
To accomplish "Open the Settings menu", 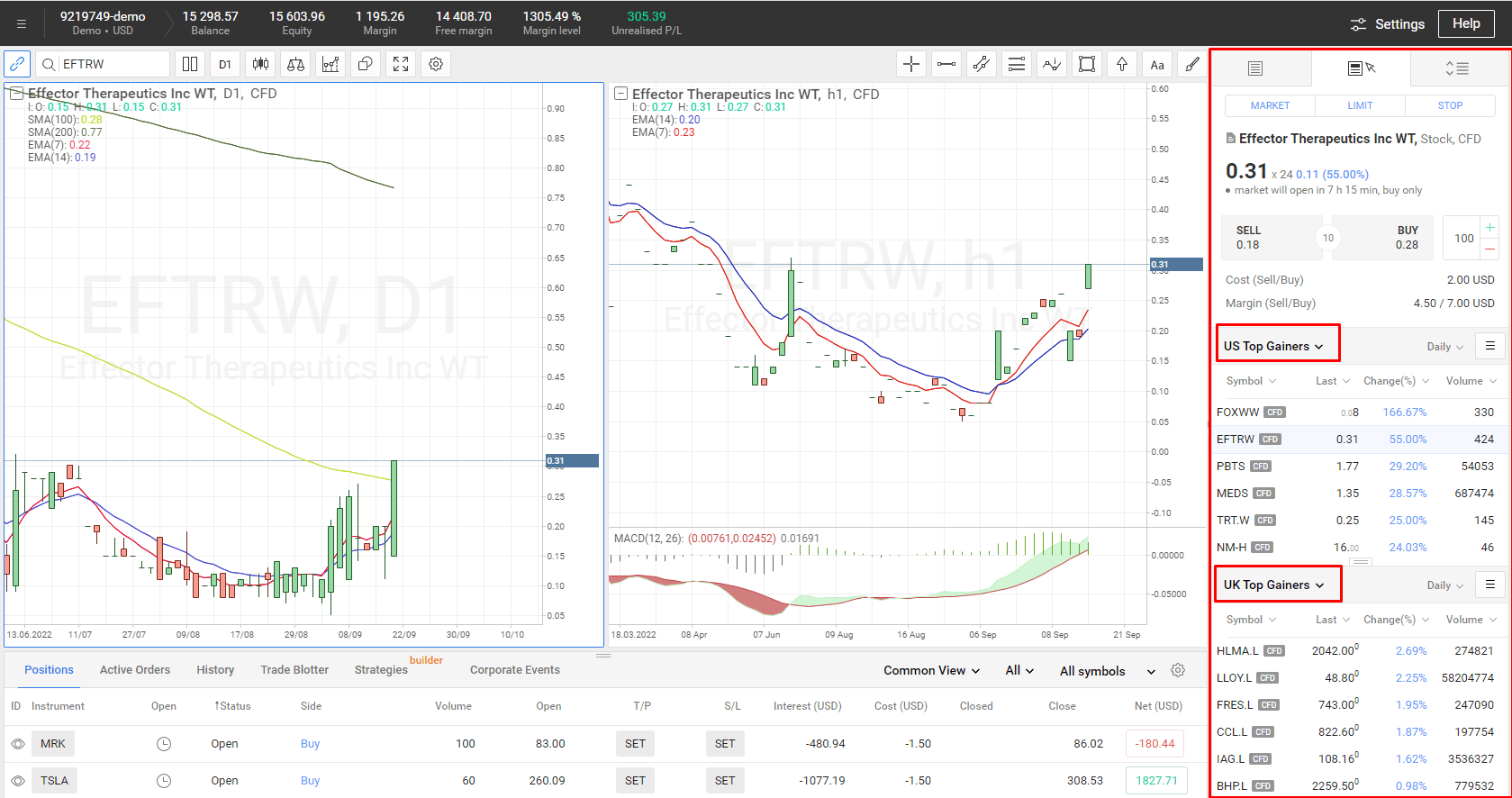I will click(1388, 24).
